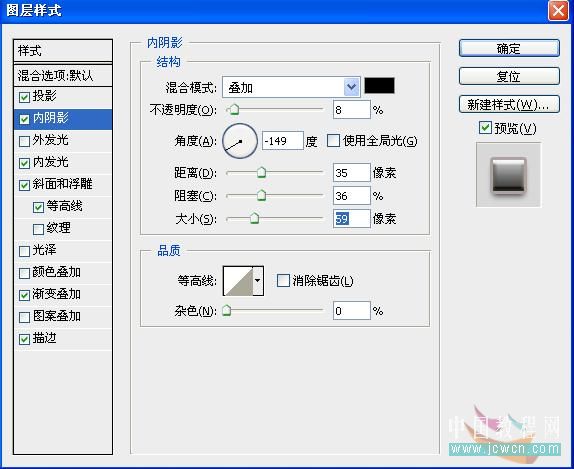Click the 复位 reset button
The width and height of the screenshot is (574, 469).
click(x=509, y=76)
